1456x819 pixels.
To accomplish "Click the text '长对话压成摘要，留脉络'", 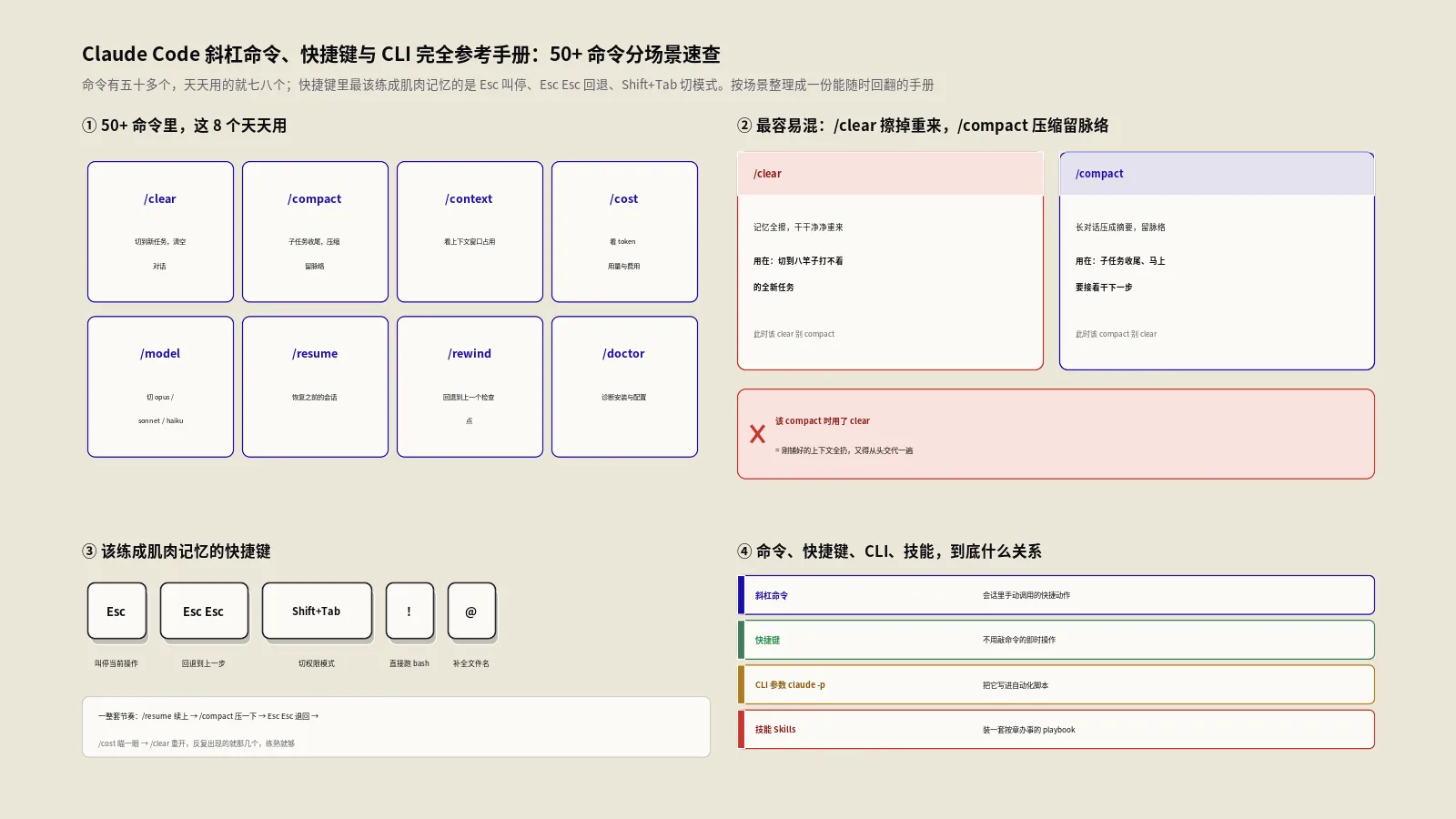I will [1120, 227].
